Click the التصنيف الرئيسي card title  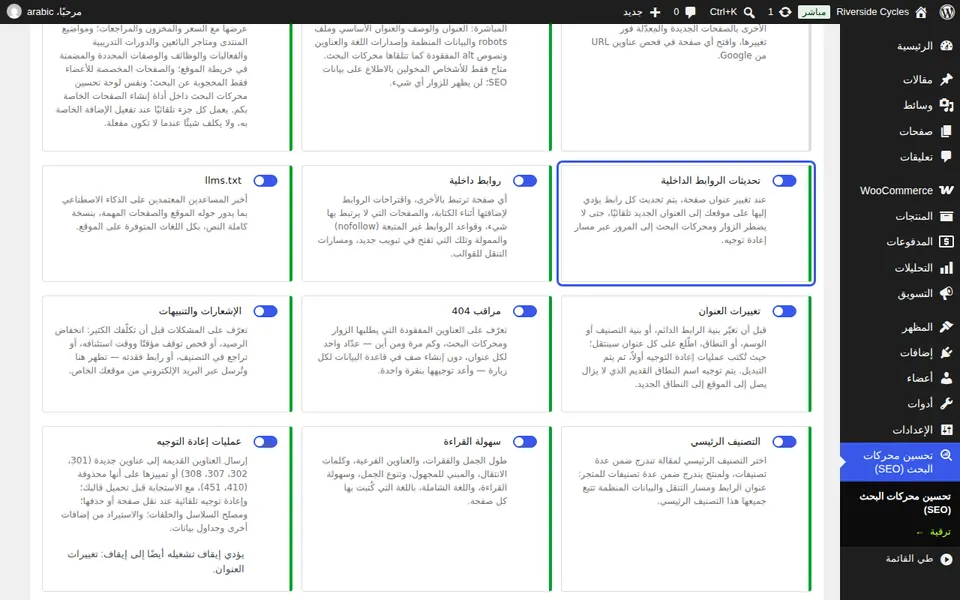pyautogui.click(x=726, y=441)
